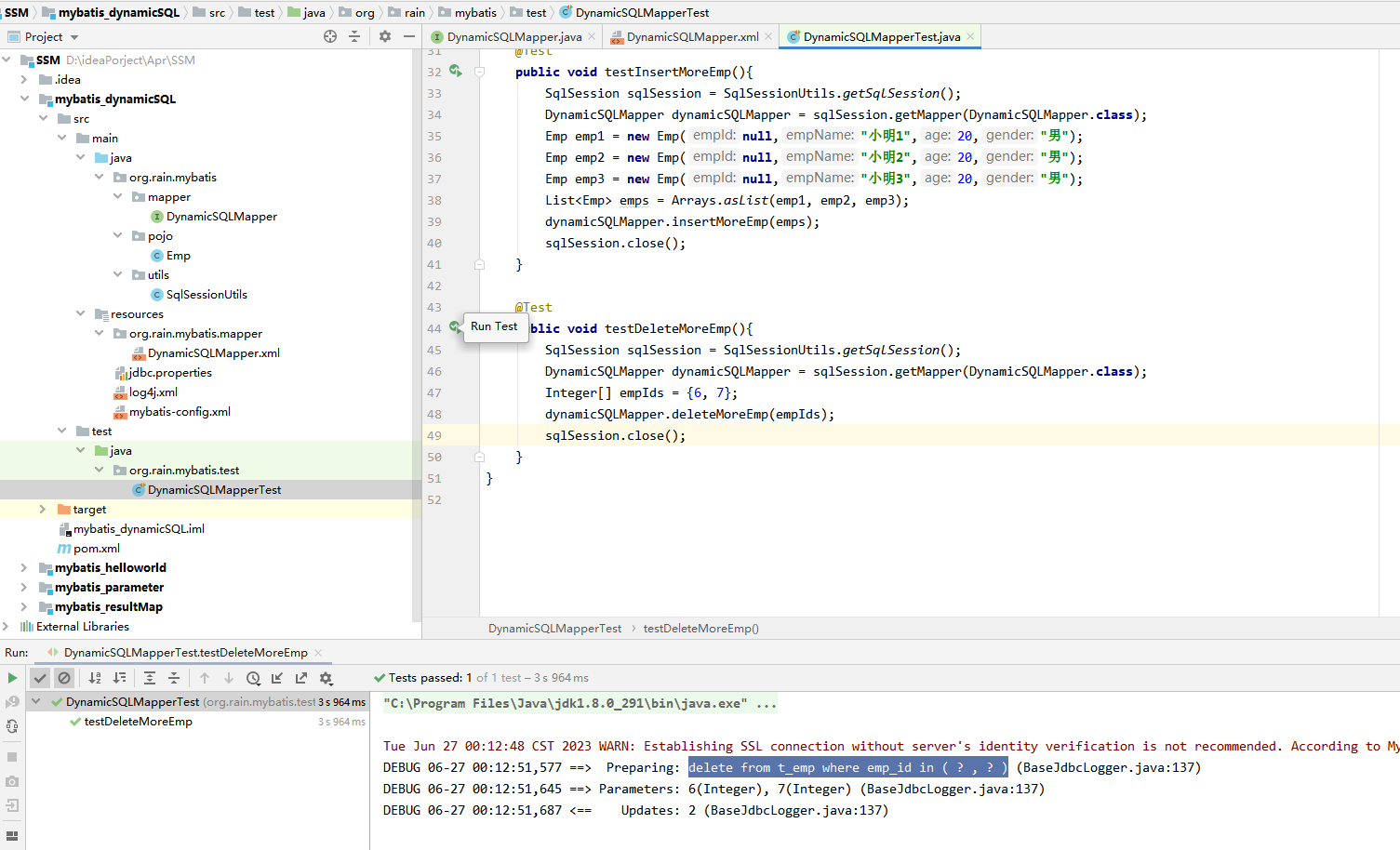Open Project panel options gear
Viewport: 1400px width, 850px height.
tap(385, 36)
